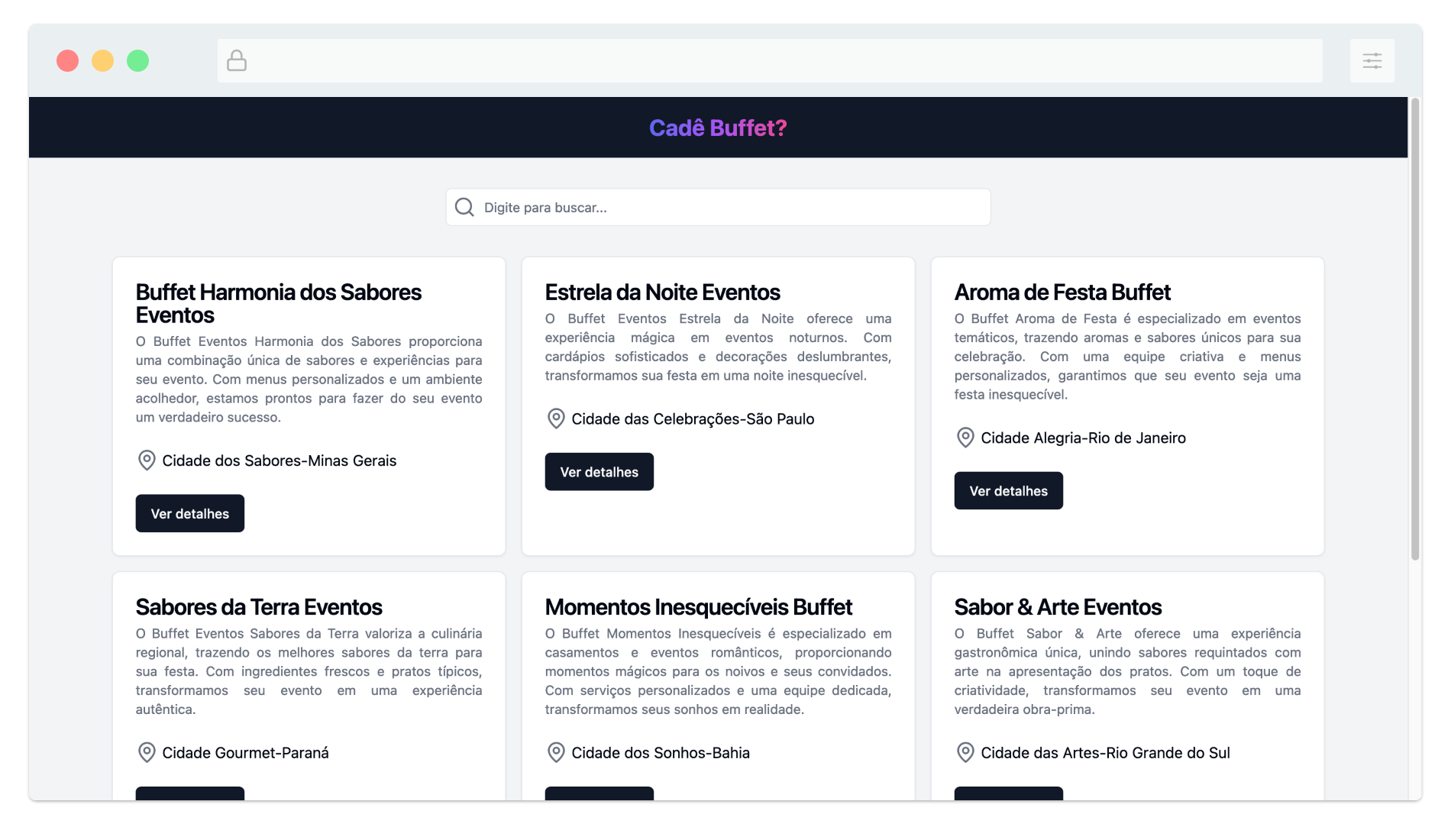Open Ver detalhes for Aroma de Festa Buffet
1451x840 pixels.
tap(1009, 491)
